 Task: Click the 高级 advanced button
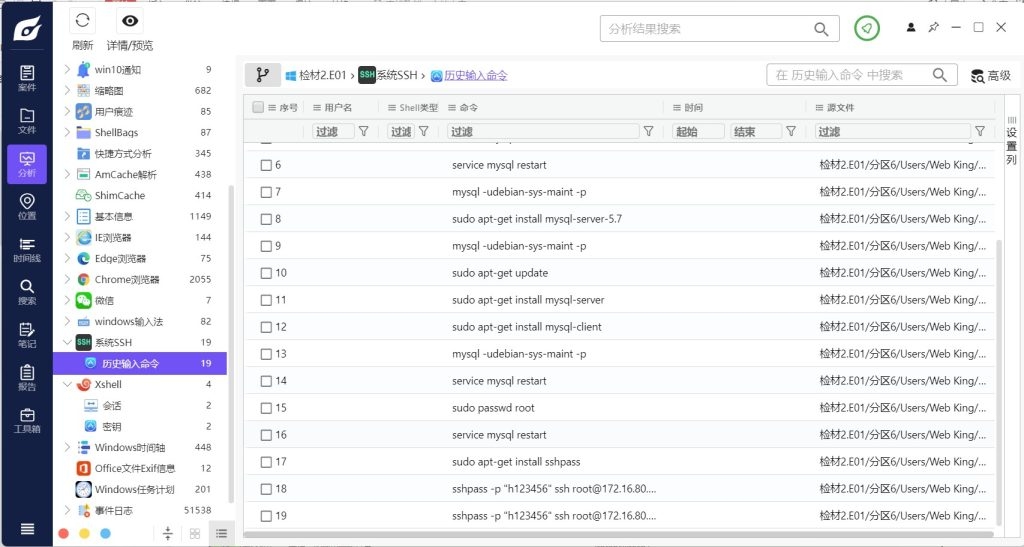990,76
